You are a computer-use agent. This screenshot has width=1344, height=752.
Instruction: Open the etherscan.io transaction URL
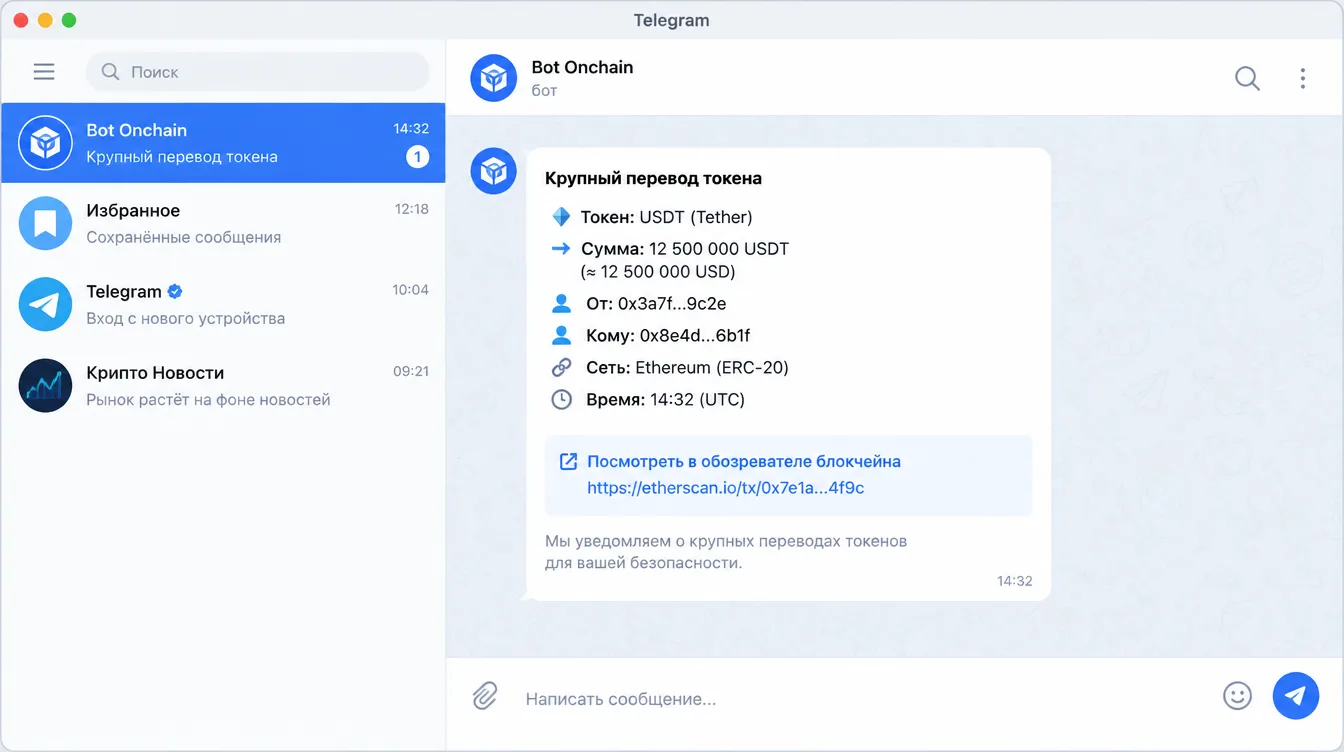point(726,488)
